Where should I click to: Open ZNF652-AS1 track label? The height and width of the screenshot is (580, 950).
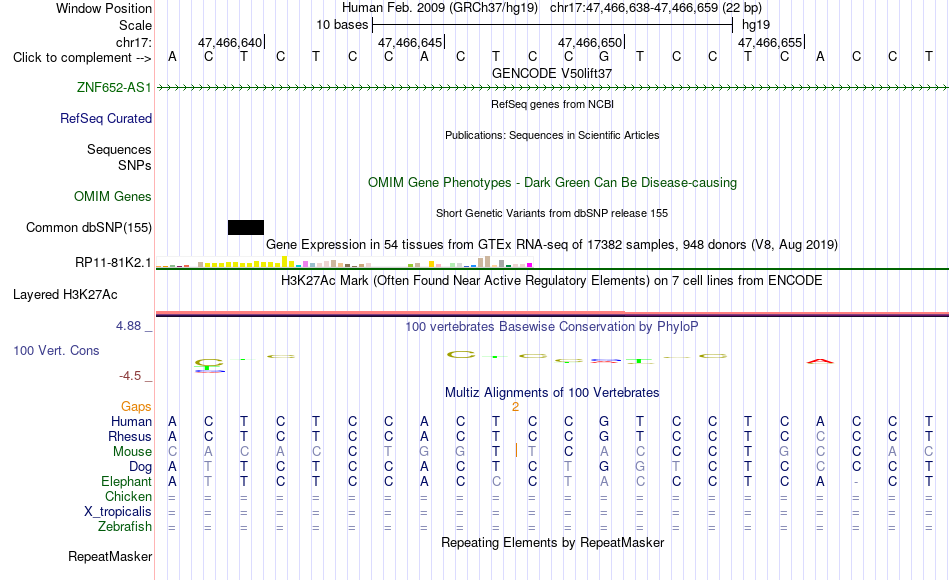(114, 87)
